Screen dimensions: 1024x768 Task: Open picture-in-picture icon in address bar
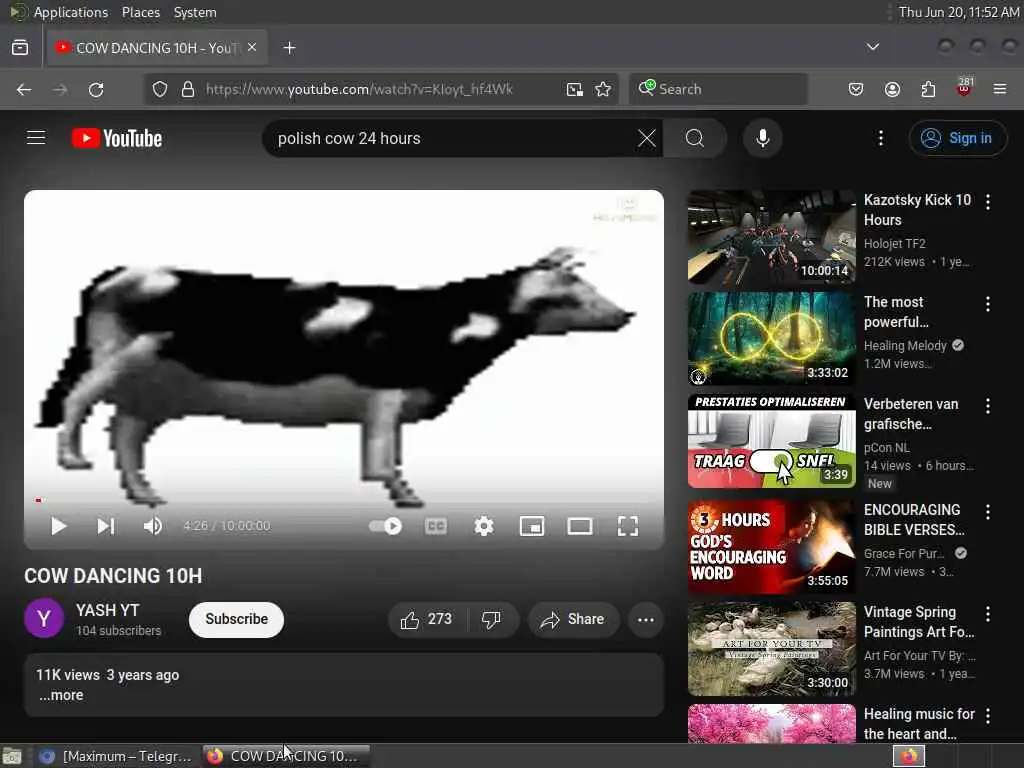[575, 89]
